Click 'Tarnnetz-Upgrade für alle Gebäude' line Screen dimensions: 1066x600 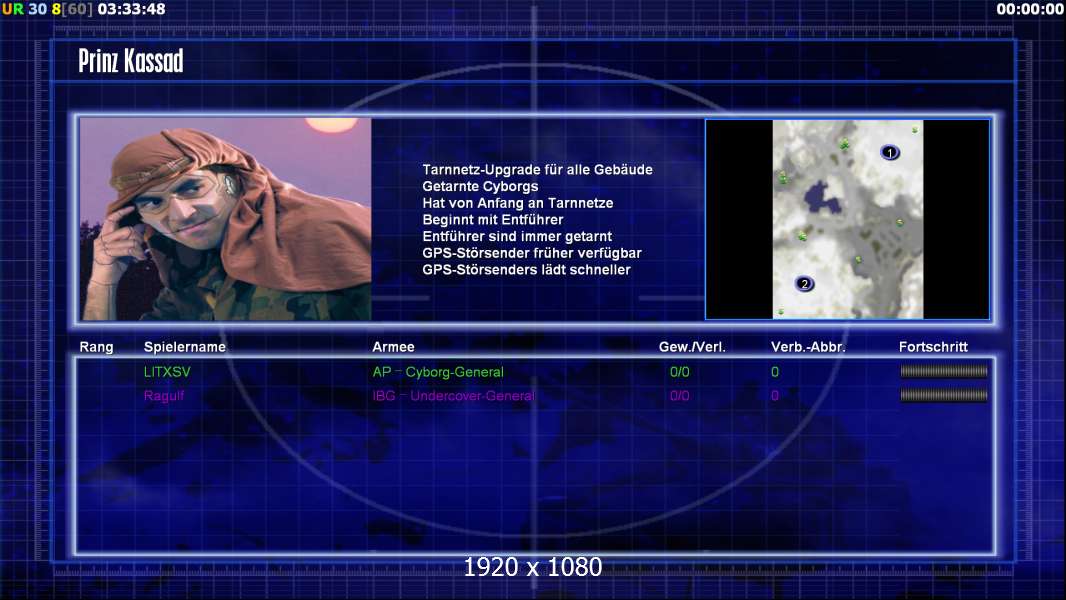(x=537, y=169)
